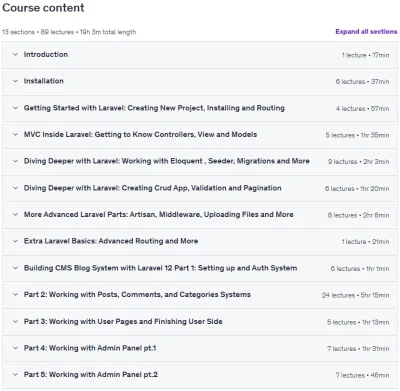This screenshot has height=391, width=400.
Task: Expand Extra Laravel Basics chevron
Action: pos(15,241)
